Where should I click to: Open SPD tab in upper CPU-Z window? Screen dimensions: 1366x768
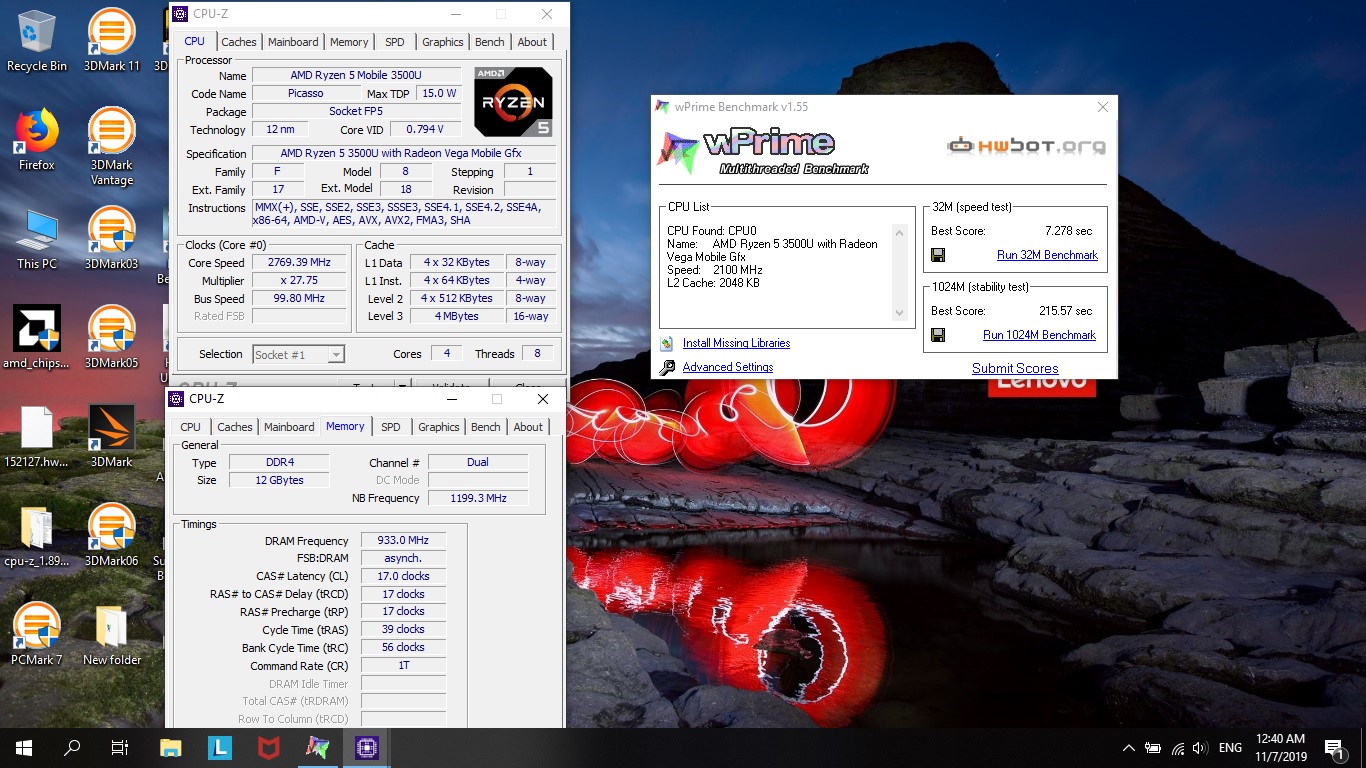coord(395,42)
